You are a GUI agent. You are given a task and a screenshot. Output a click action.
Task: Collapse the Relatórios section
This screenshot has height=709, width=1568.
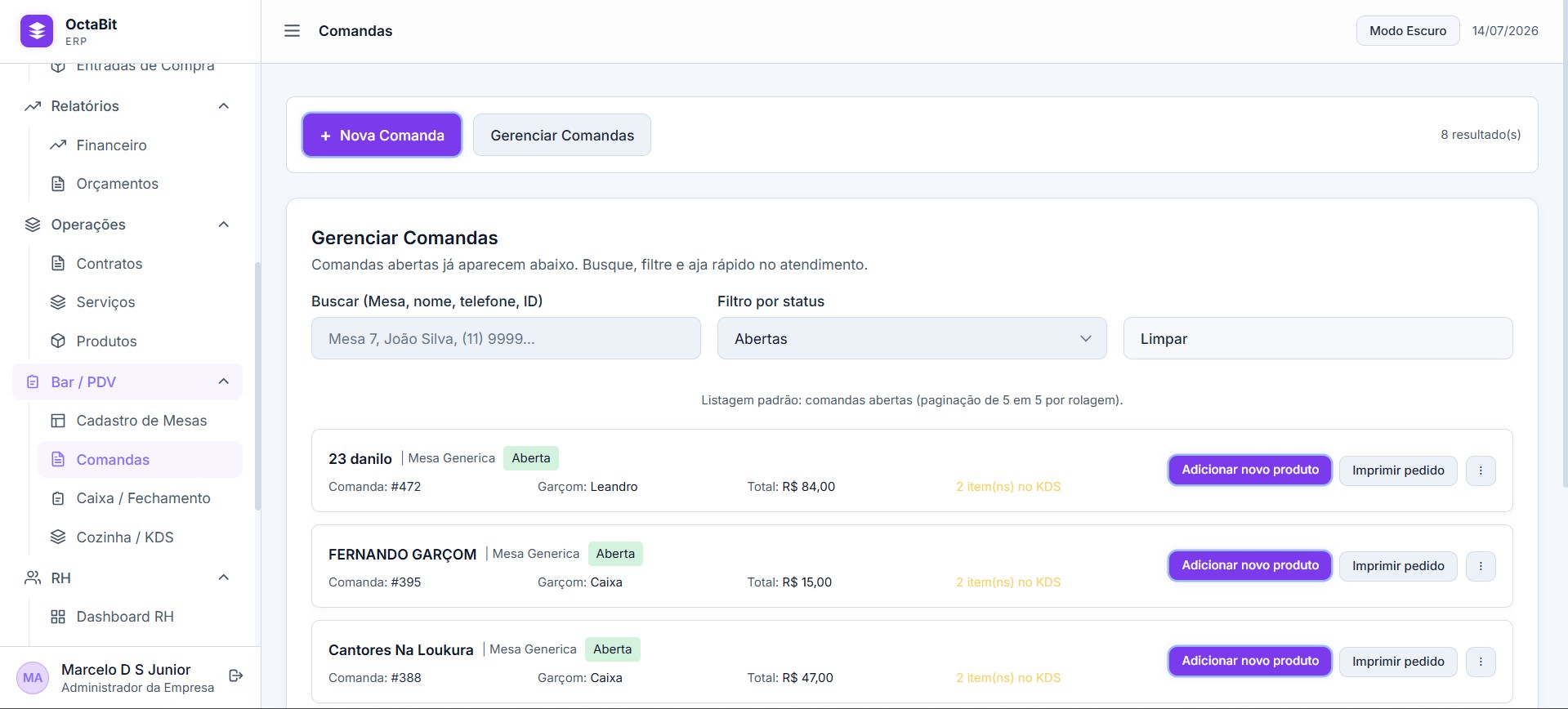coord(224,106)
